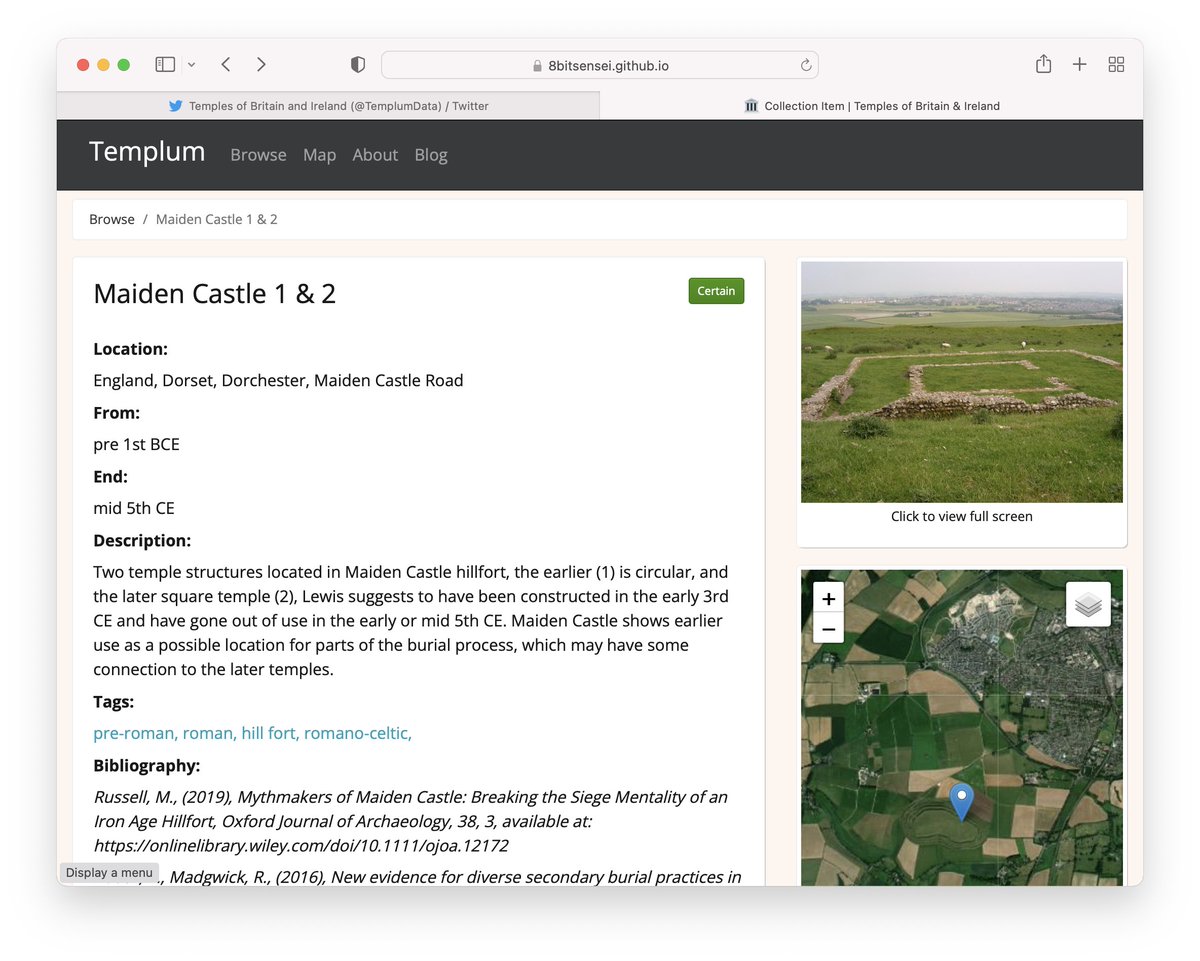Click the Russell 2019 bibliography entry
Viewport: 1200px width, 961px height.
coord(411,821)
